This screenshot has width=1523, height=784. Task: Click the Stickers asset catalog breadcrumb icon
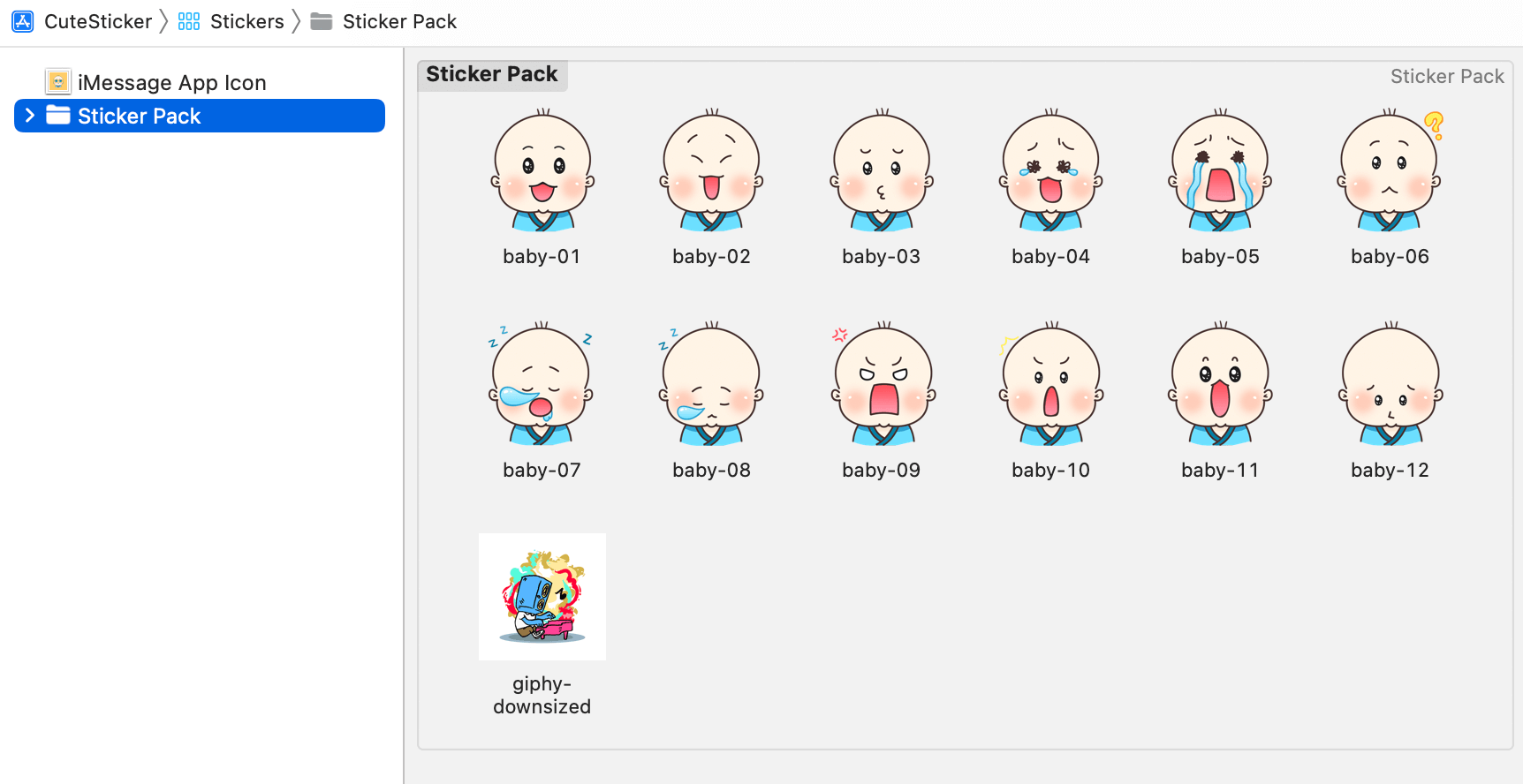189,21
